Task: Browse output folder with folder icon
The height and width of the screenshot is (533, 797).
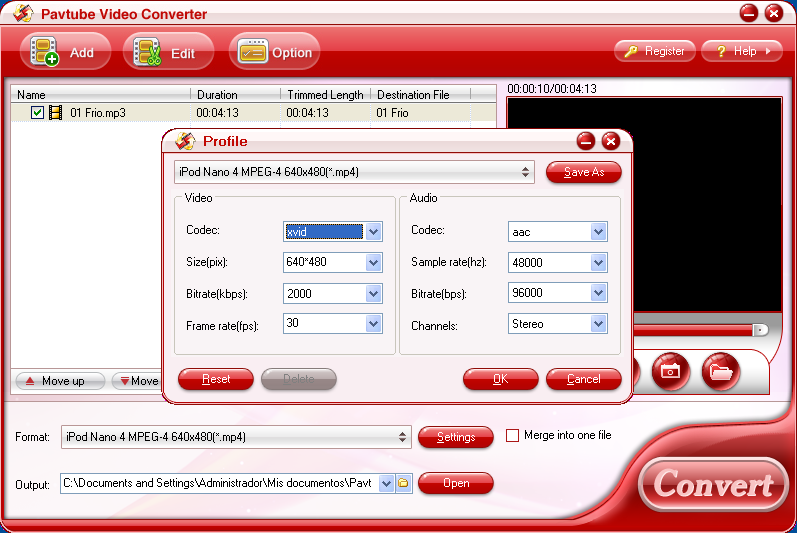Action: [x=404, y=483]
